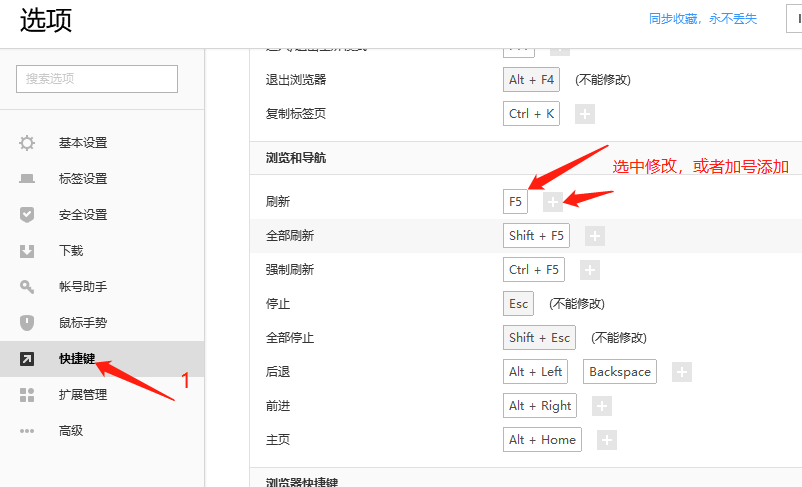The height and width of the screenshot is (487, 802).
Task: Select the Alt + Right shortcut for 前进
Action: click(x=540, y=406)
